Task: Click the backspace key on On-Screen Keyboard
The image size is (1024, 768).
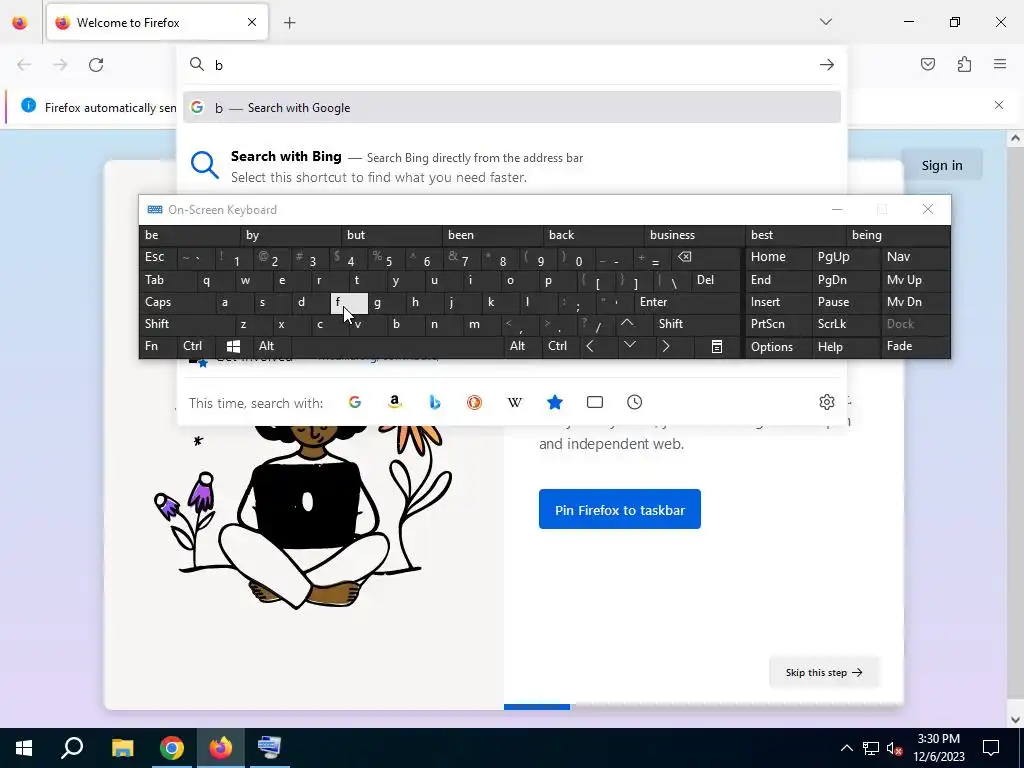Action: (x=707, y=257)
